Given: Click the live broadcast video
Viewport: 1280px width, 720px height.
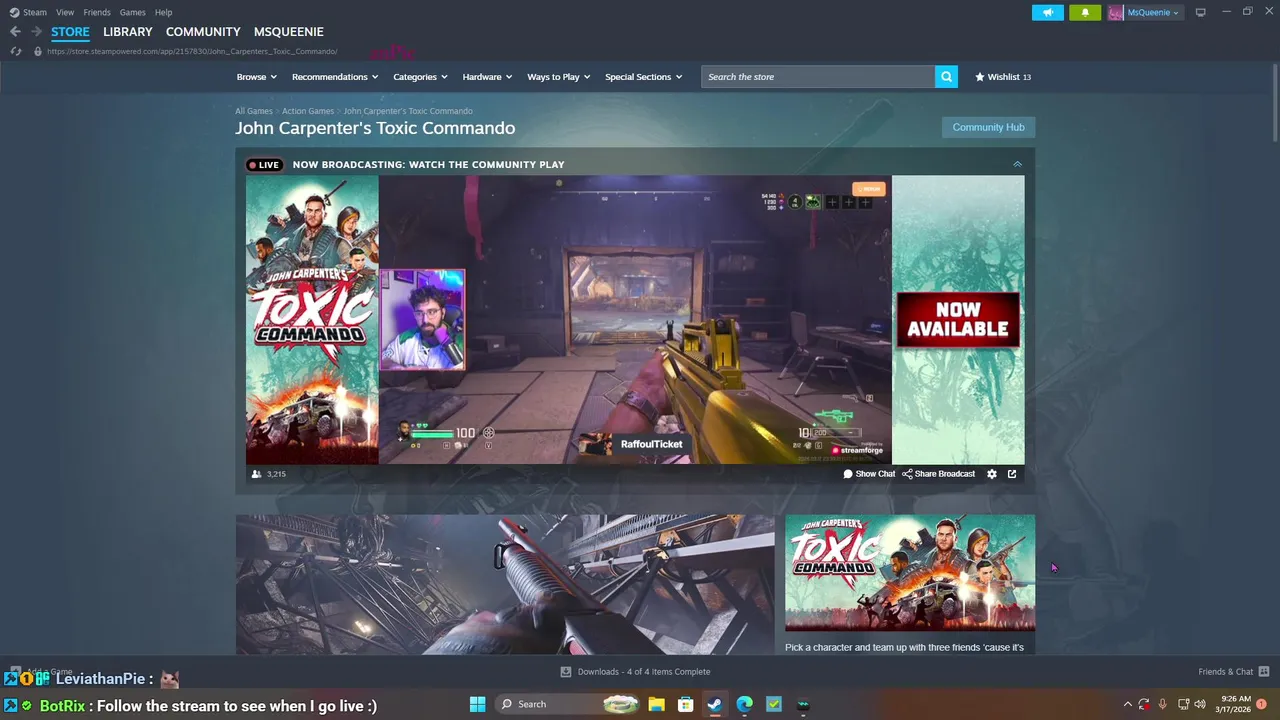Looking at the screenshot, I should pos(635,320).
